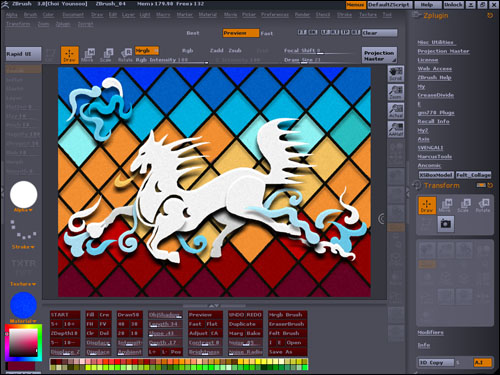500x375 pixels.
Task: Select the Draw tool in the top toolbar
Action: coord(70,55)
